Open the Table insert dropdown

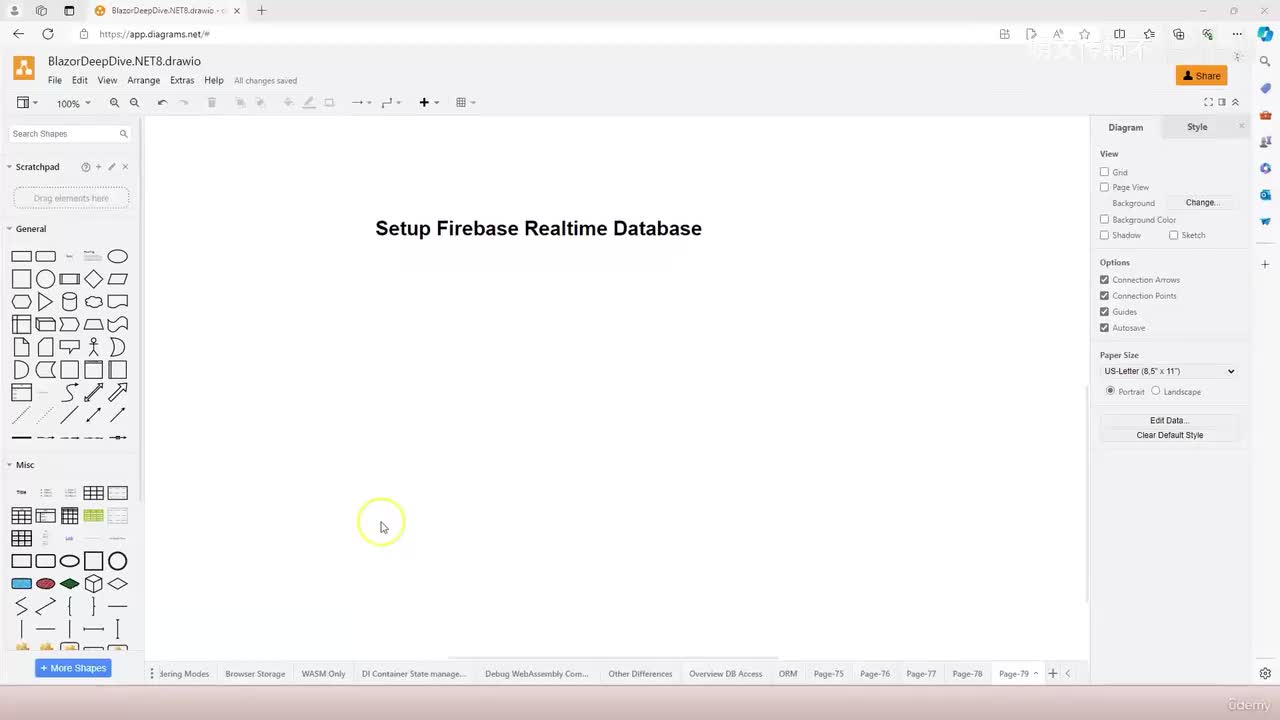(465, 103)
